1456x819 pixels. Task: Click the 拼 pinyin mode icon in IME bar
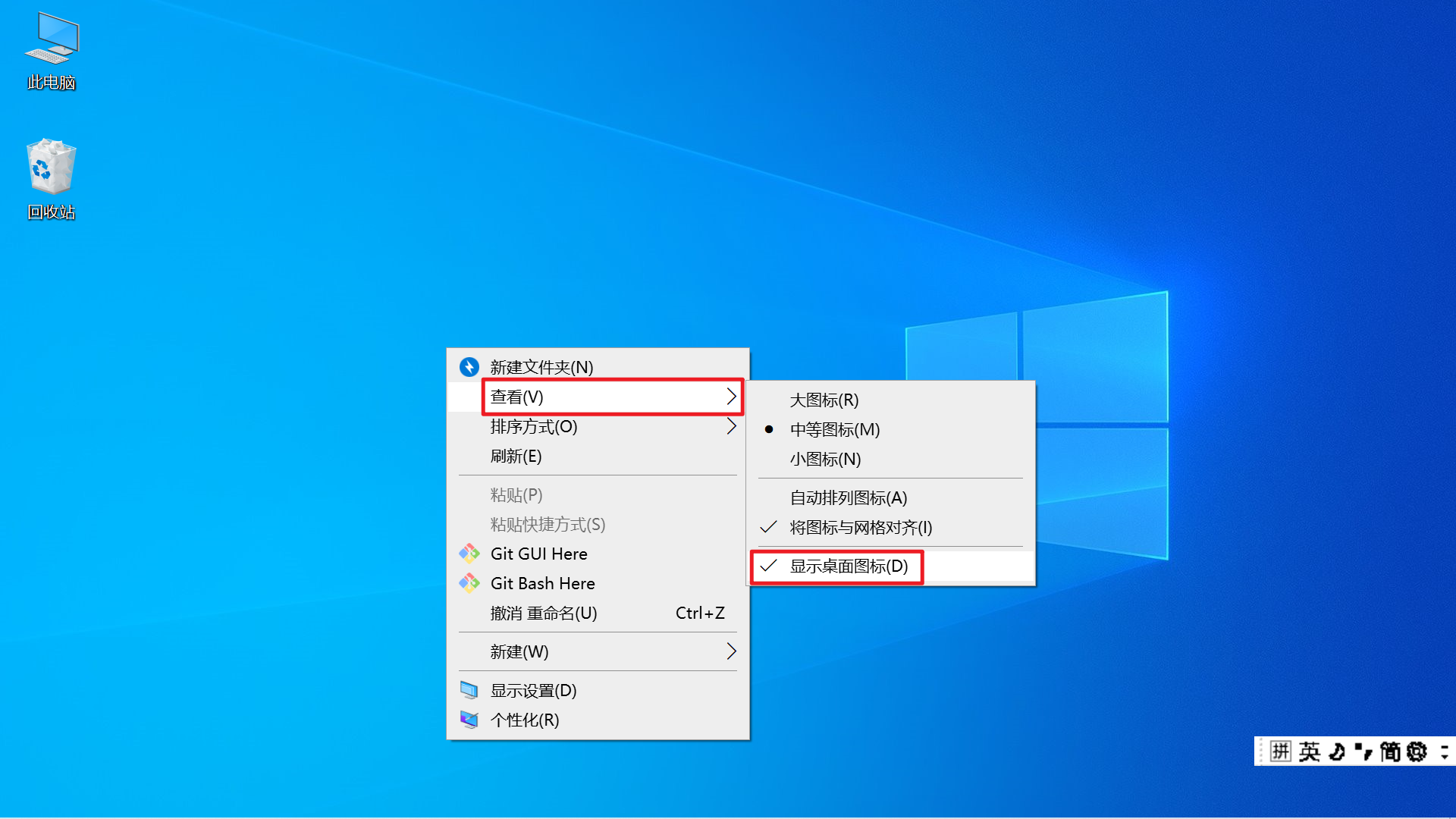pyautogui.click(x=1281, y=752)
